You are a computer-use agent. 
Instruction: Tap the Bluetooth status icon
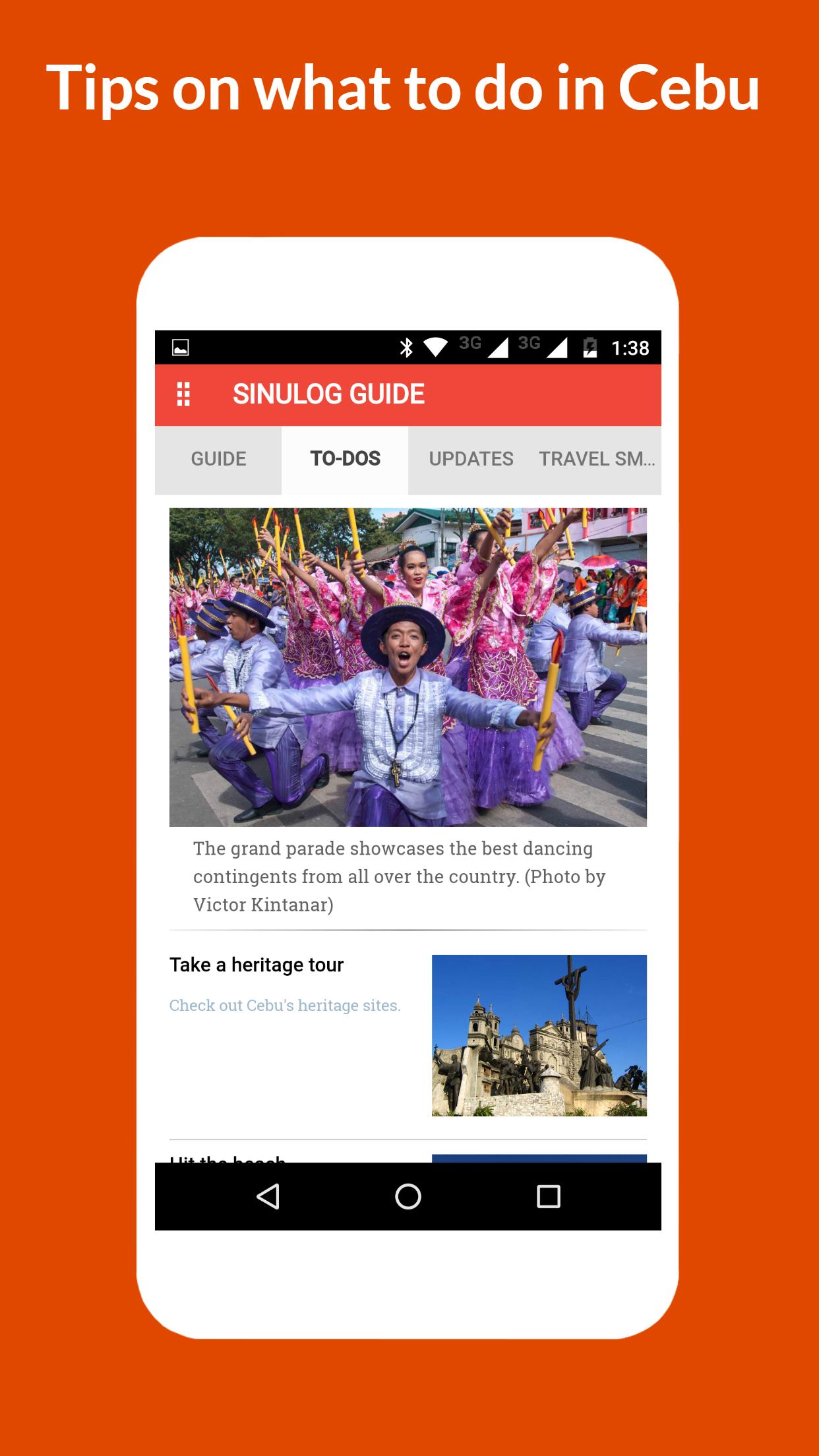coord(406,348)
